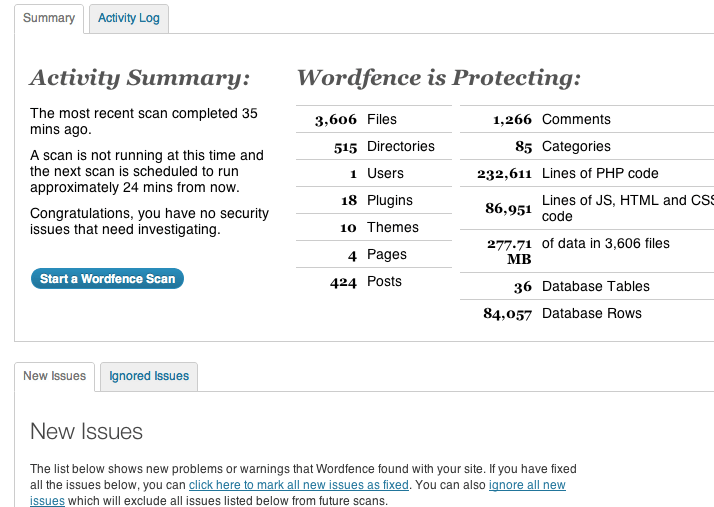Open the Ignored Issues tab
The width and height of the screenshot is (714, 507).
tap(149, 376)
